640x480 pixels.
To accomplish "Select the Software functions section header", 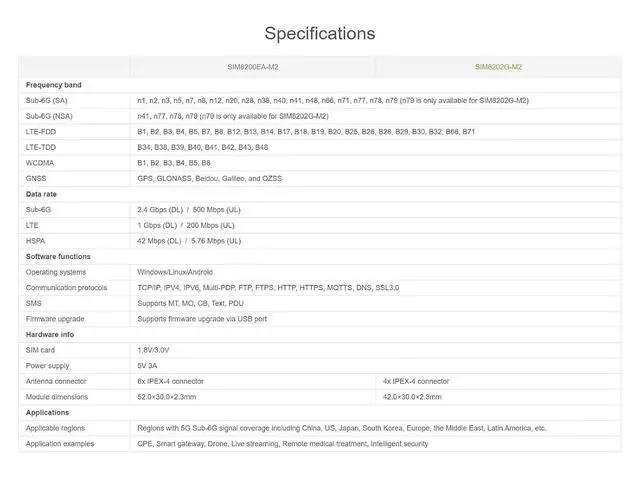I will point(58,256).
